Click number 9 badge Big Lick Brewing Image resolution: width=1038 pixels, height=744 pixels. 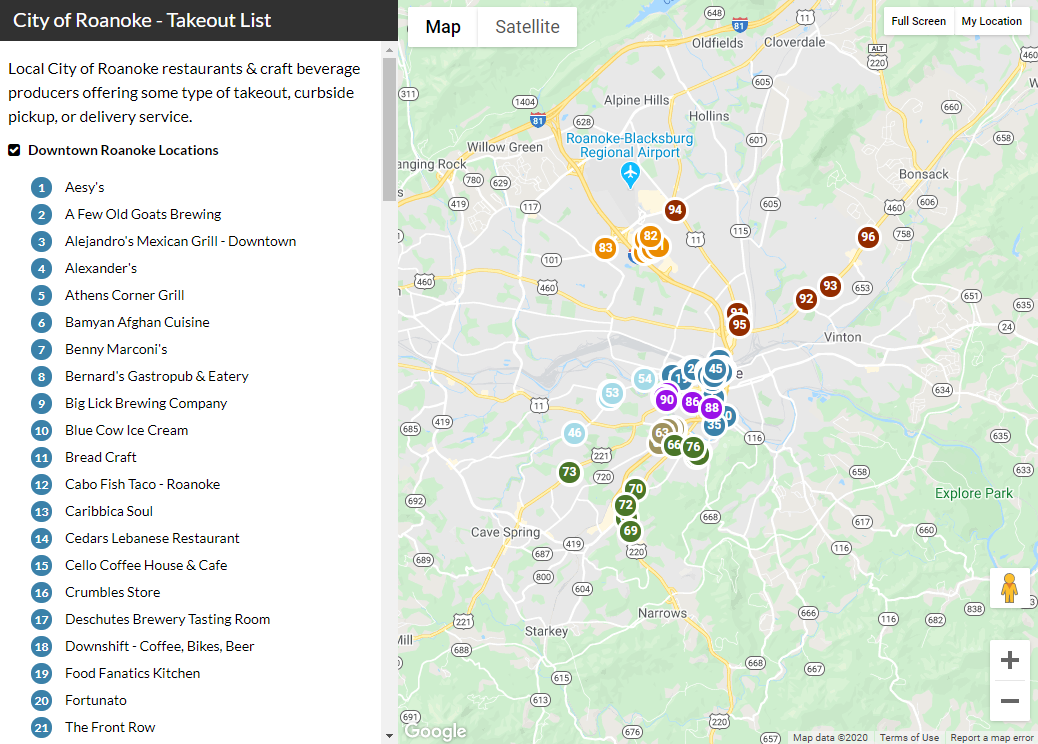click(42, 404)
